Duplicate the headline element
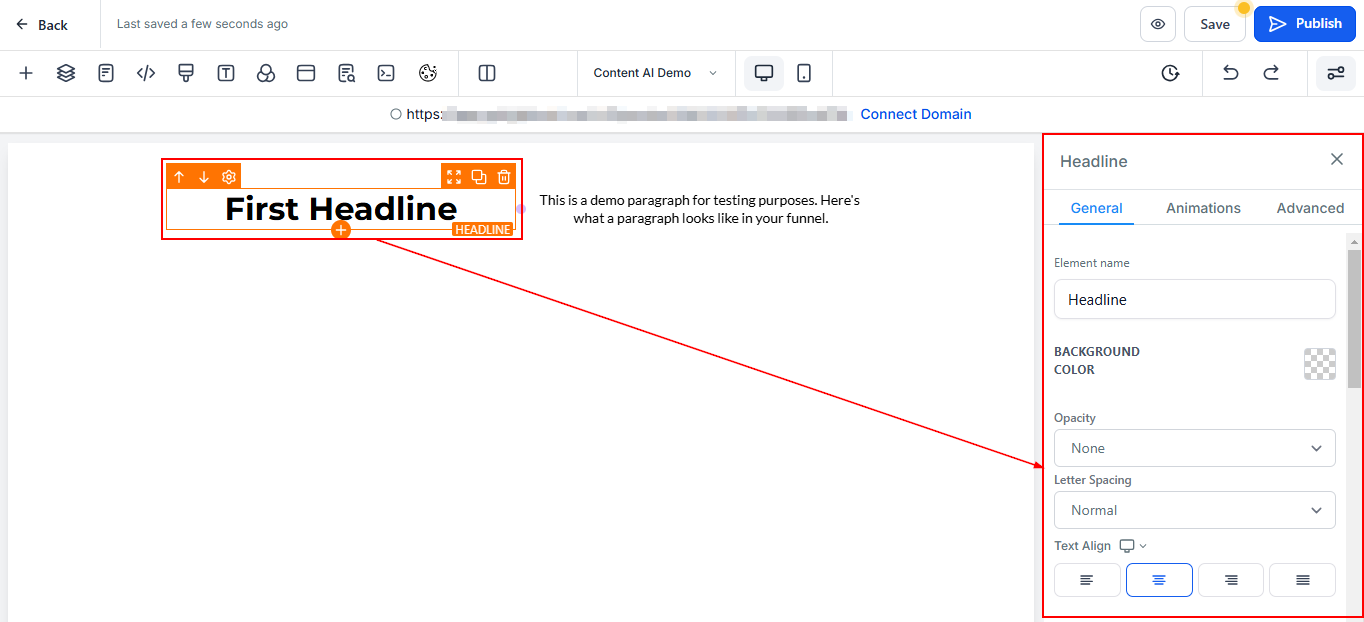Image resolution: width=1364 pixels, height=622 pixels. coord(479,177)
